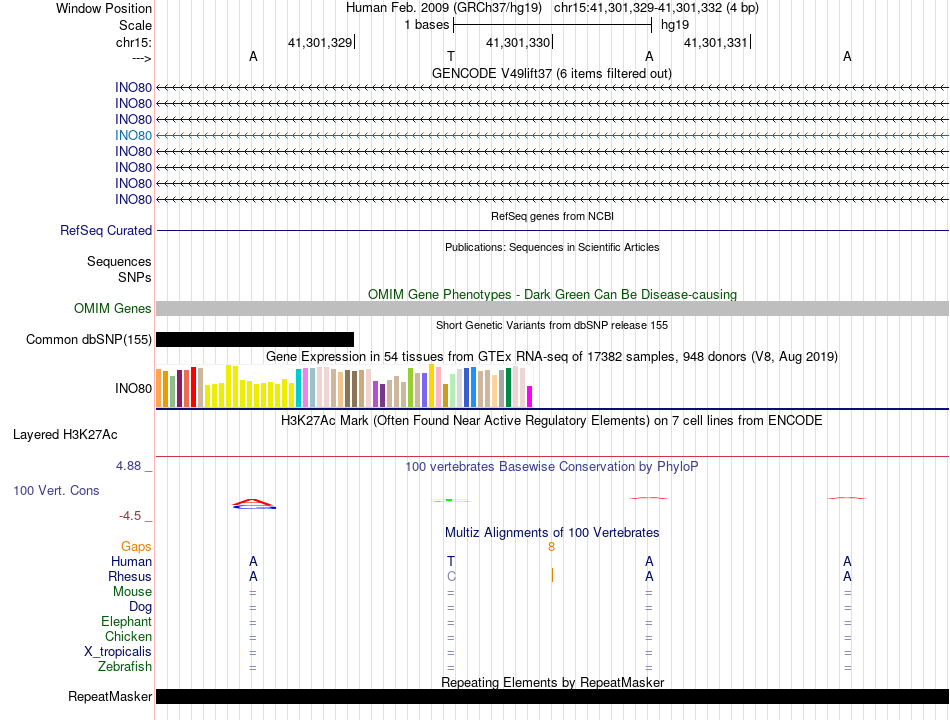Select the chr15: ruler label
Screen dimensions: 950x720
pyautogui.click(x=134, y=42)
